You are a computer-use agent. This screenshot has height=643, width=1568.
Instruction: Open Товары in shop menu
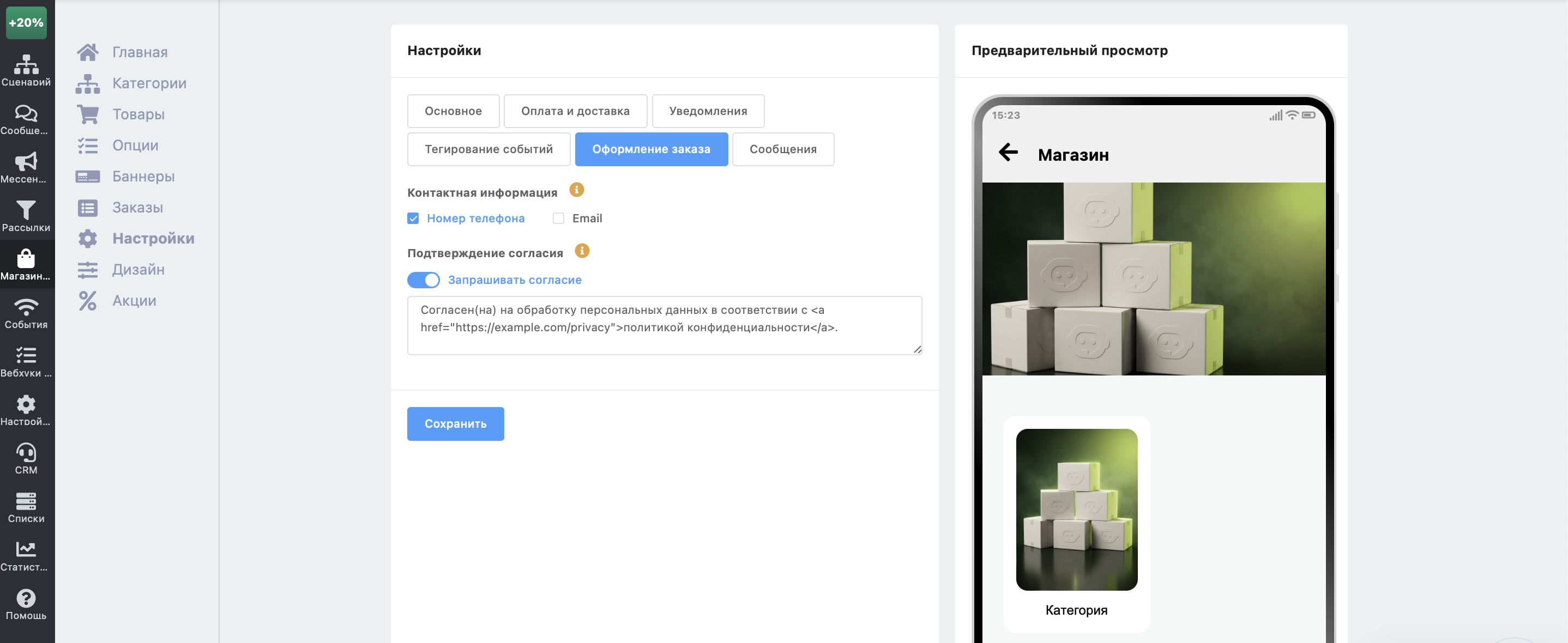(120, 114)
